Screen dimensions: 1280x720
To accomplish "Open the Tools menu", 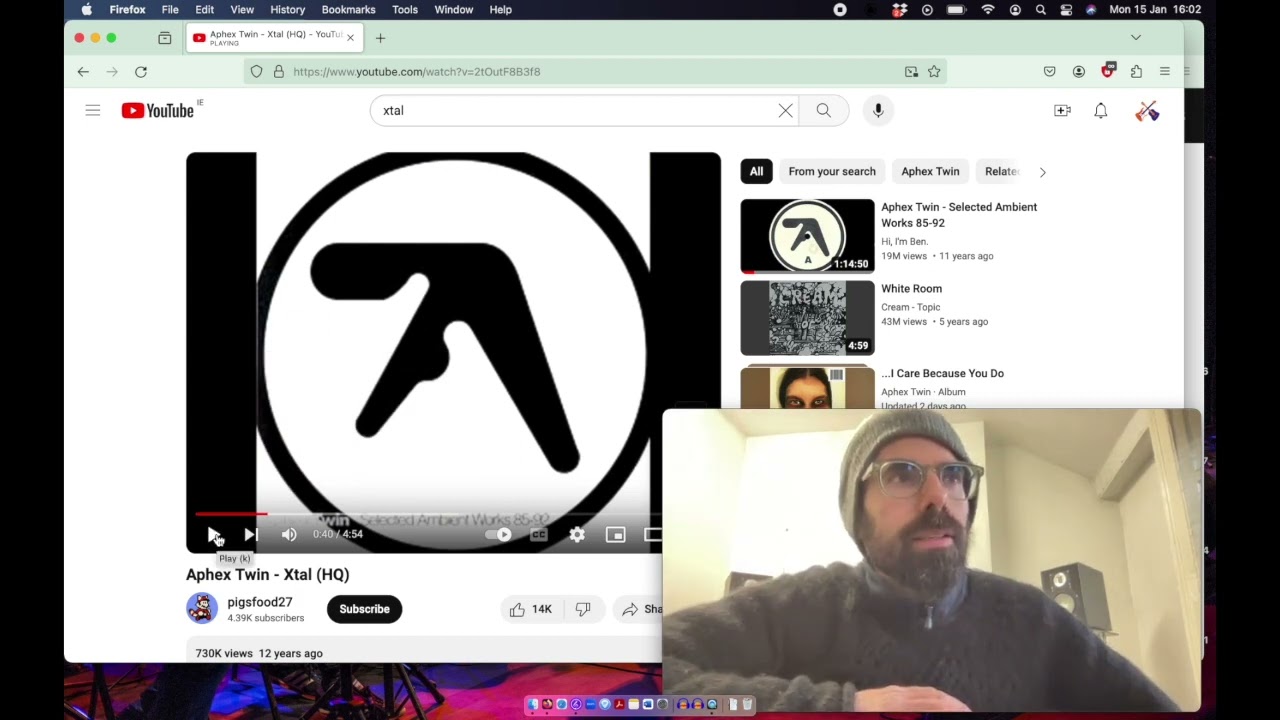I will point(405,9).
